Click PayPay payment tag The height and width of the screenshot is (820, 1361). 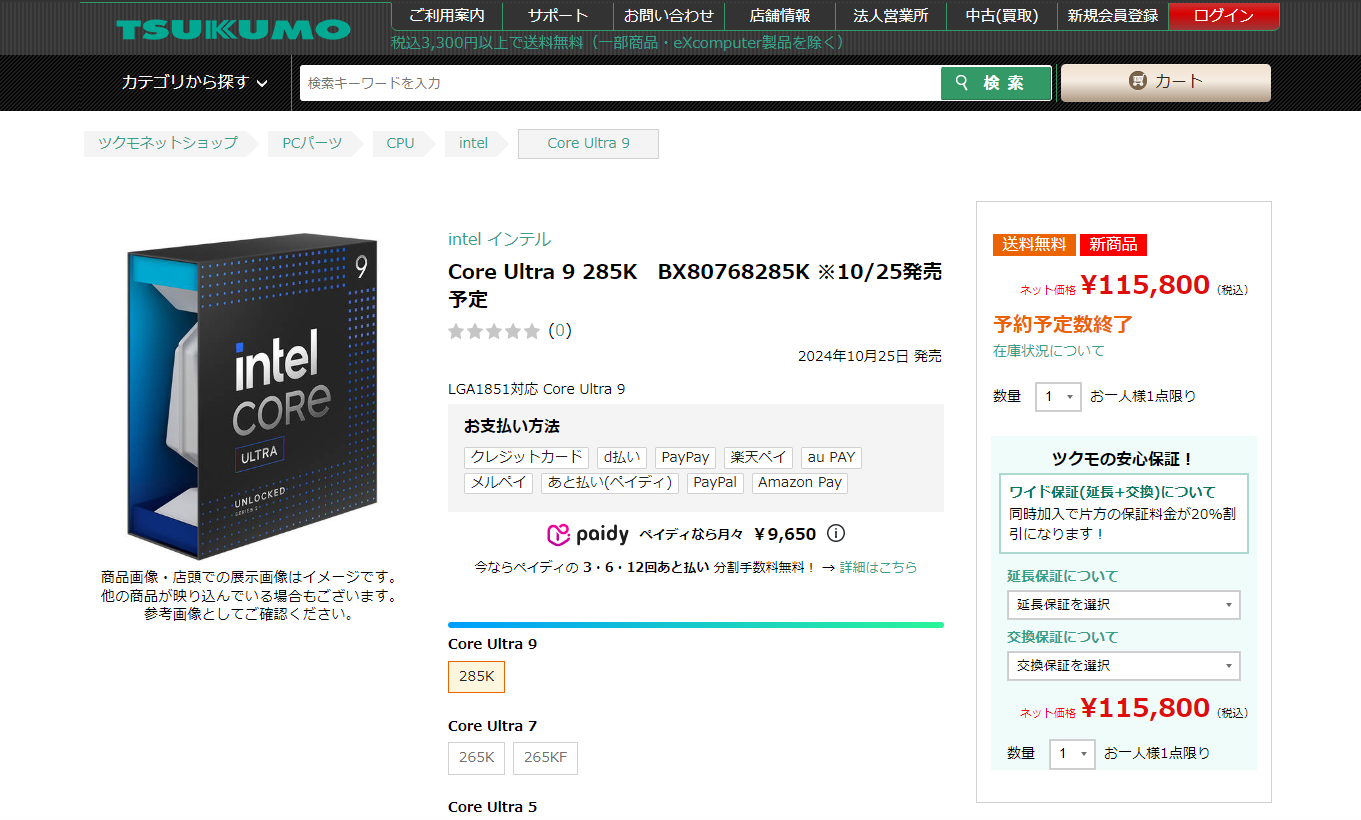pyautogui.click(x=685, y=457)
